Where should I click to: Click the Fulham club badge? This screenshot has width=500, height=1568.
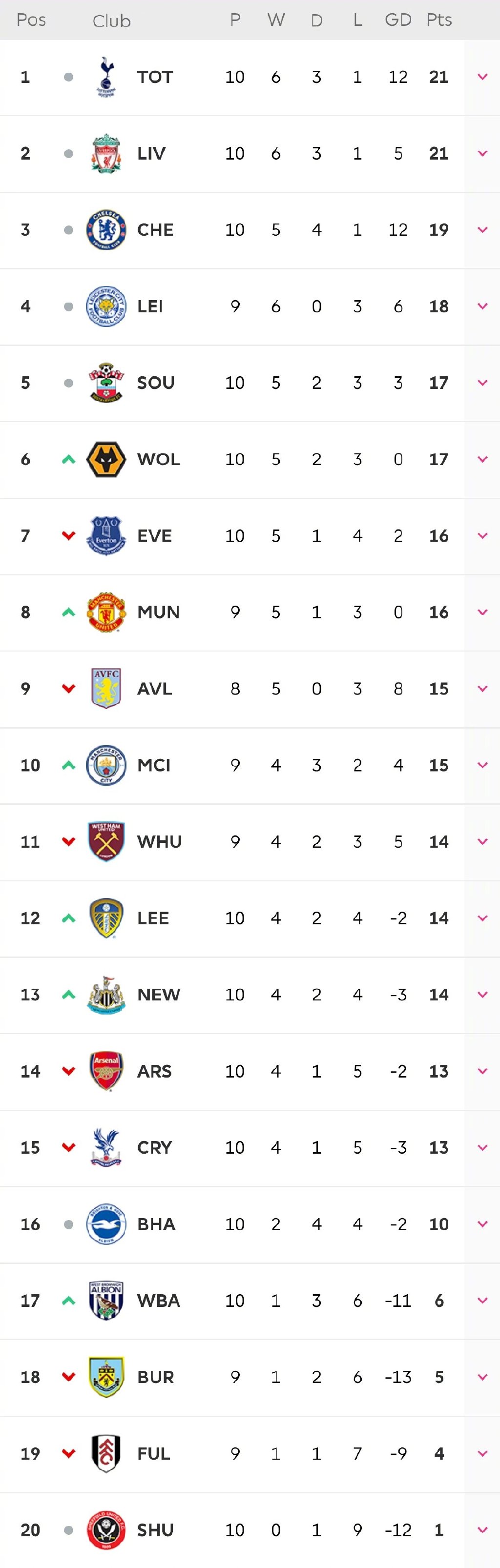click(106, 1454)
